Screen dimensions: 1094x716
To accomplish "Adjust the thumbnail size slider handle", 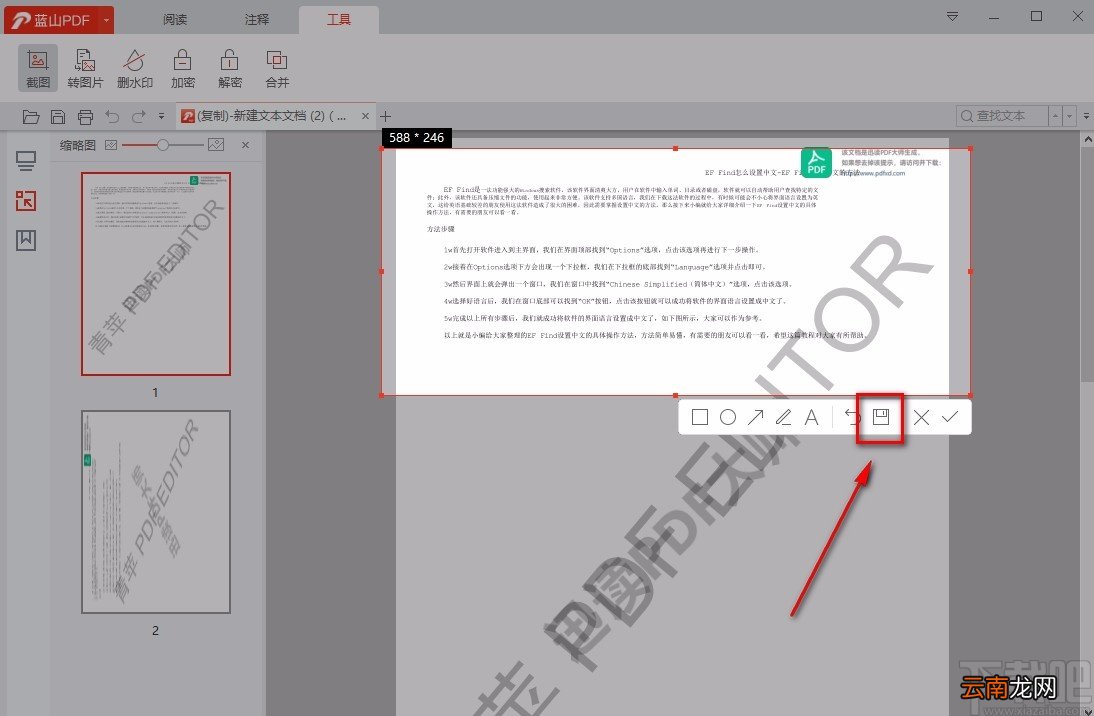I will click(163, 145).
